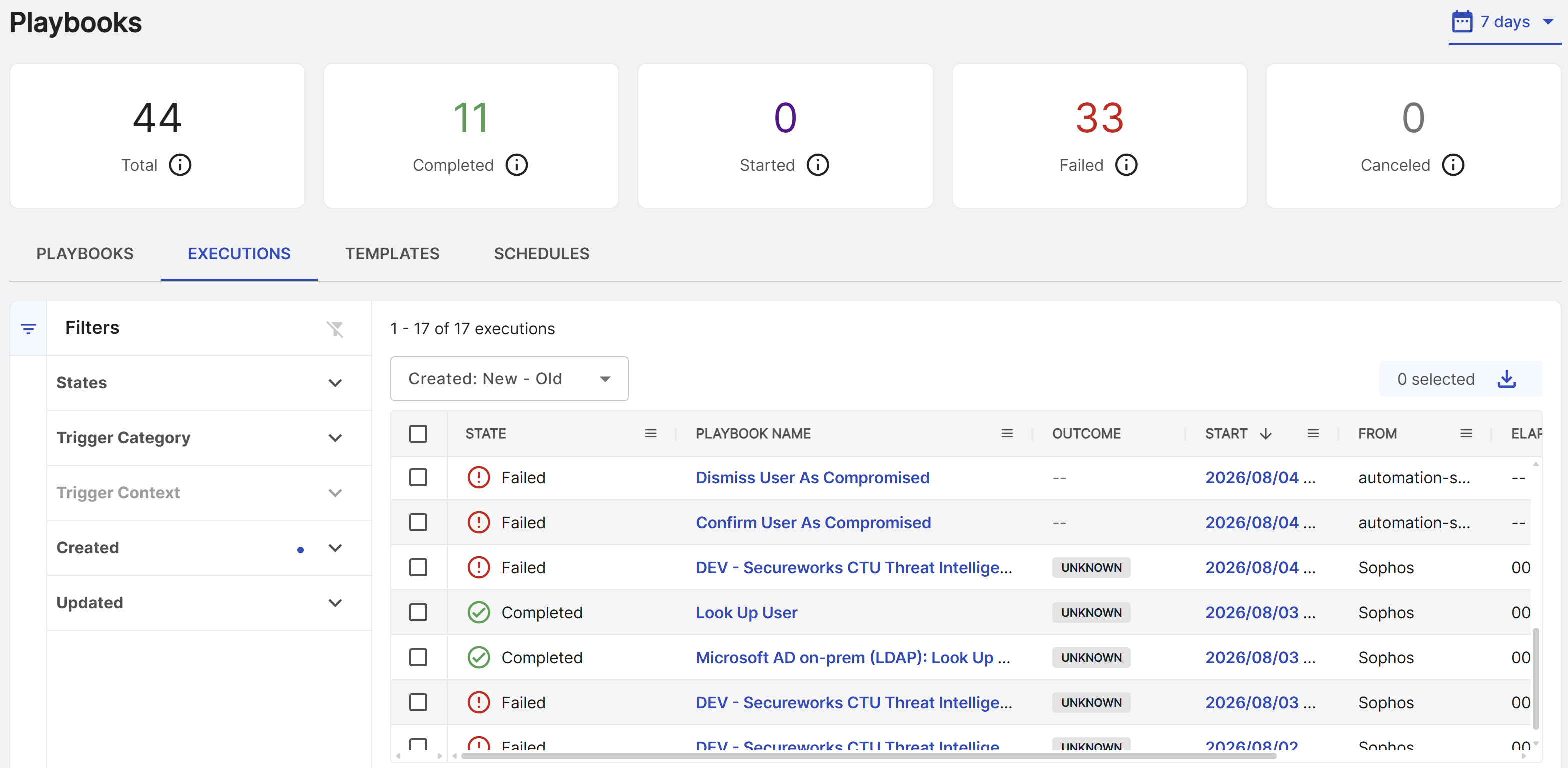Clear all filters with the crossed funnel icon
The width and height of the screenshot is (1568, 768).
335,329
